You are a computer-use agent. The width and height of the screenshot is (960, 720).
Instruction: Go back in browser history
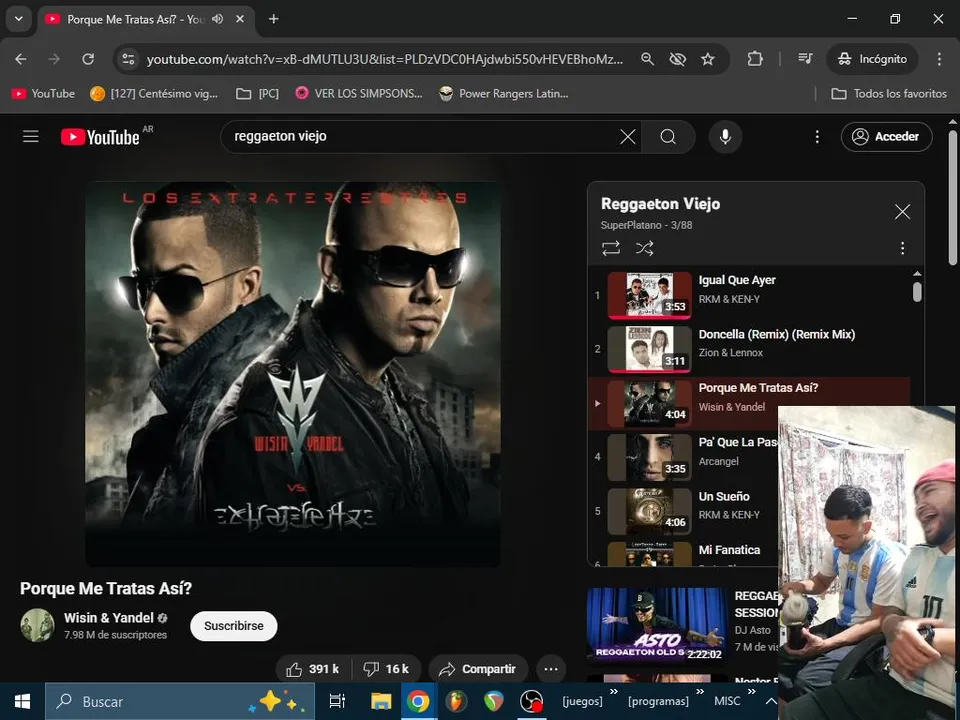(21, 59)
